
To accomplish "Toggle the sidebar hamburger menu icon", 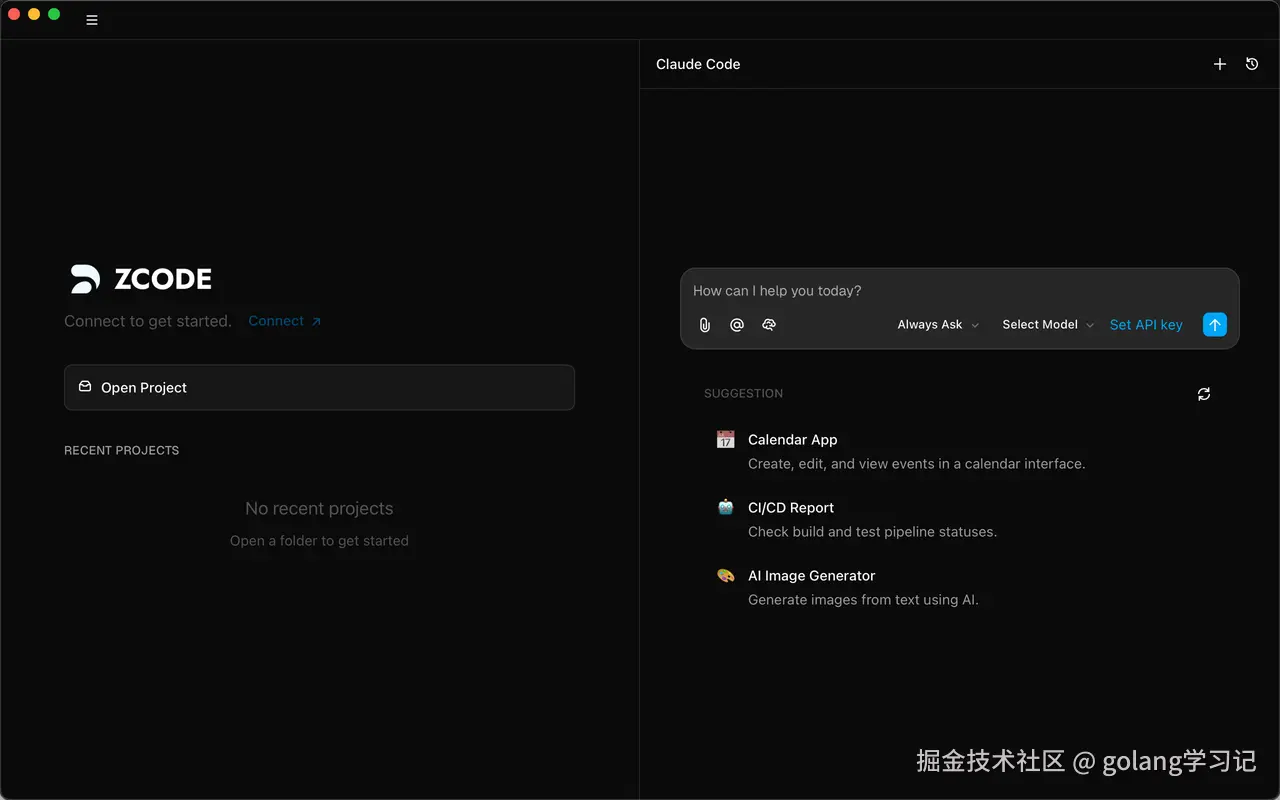I will tap(92, 20).
